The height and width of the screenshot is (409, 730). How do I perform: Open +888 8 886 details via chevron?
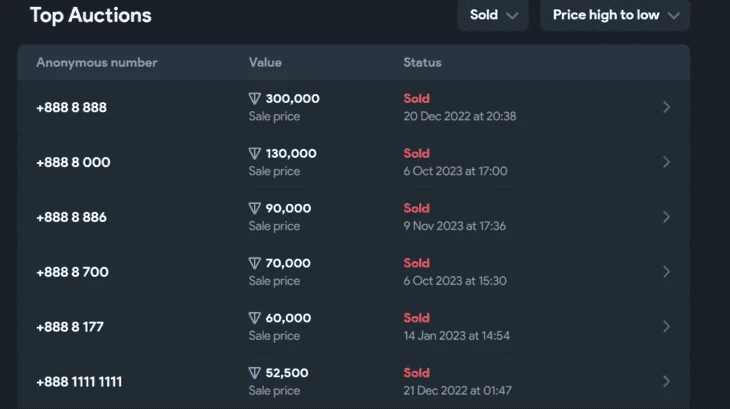click(x=666, y=217)
